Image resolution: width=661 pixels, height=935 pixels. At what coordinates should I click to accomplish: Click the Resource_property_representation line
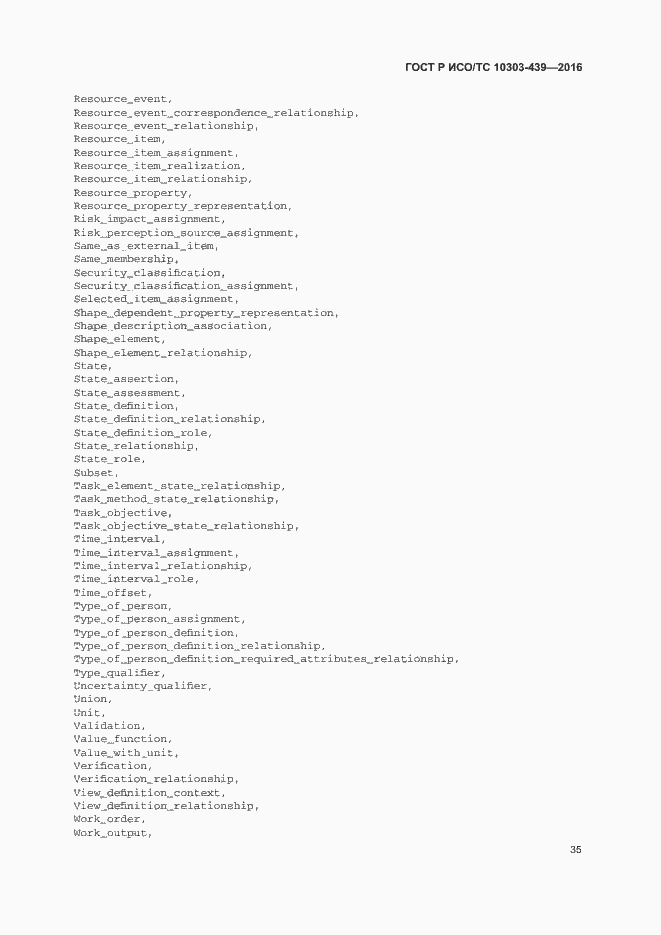[x=182, y=206]
